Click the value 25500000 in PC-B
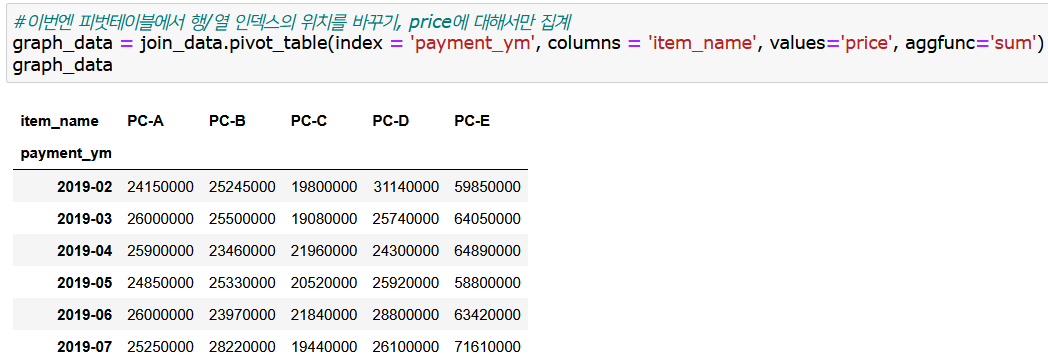Viewport: 1048px width, 364px height. [242, 218]
